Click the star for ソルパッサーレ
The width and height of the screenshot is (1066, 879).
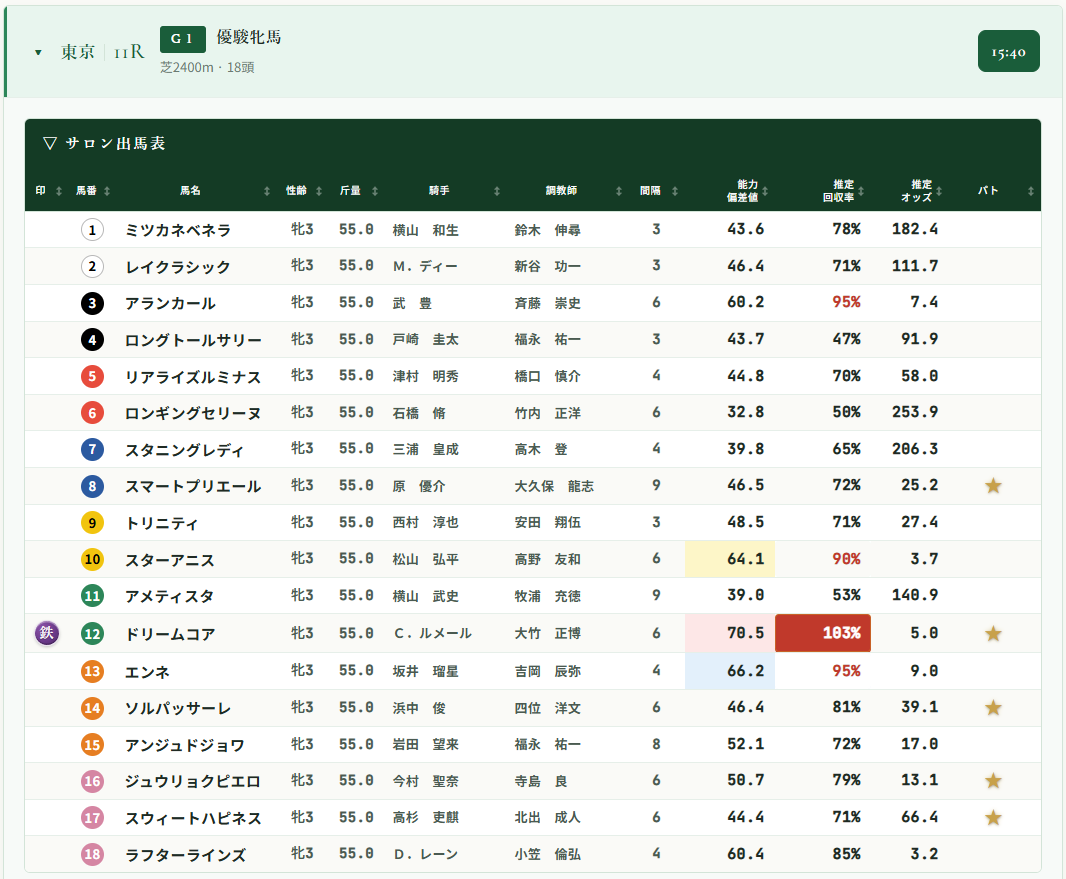point(993,708)
